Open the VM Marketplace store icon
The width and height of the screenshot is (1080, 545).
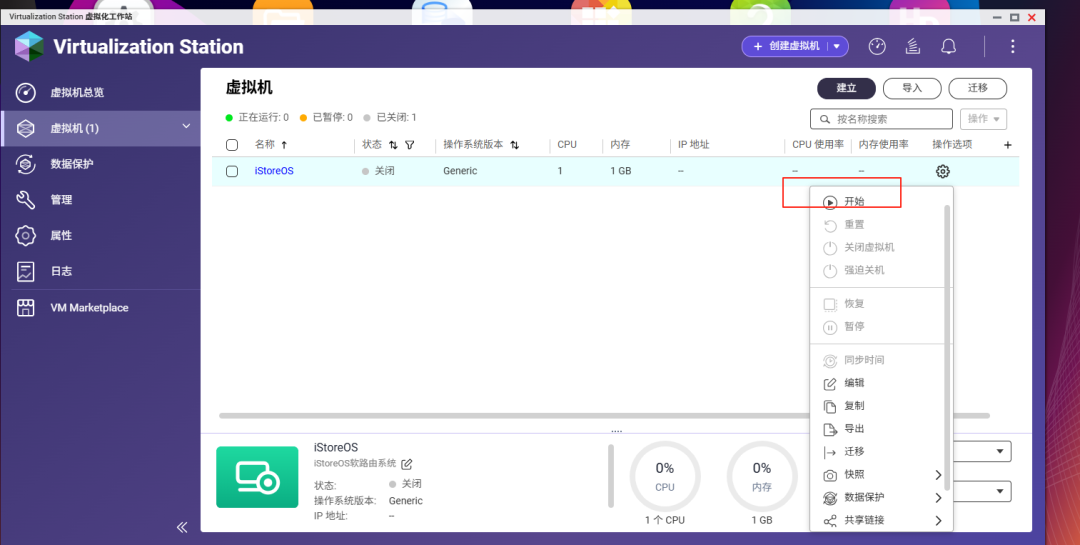pos(25,307)
